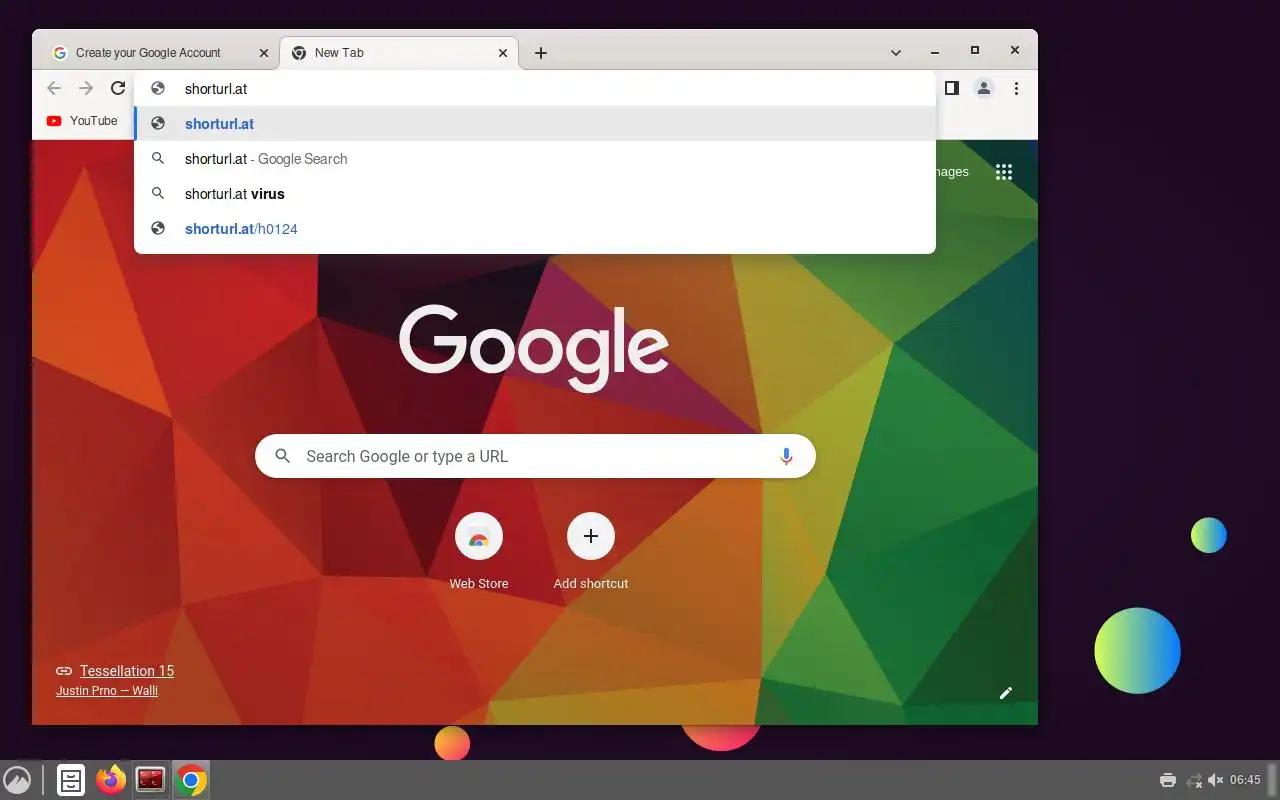Launch Firefox from the taskbar
This screenshot has width=1280, height=800.
tap(111, 780)
